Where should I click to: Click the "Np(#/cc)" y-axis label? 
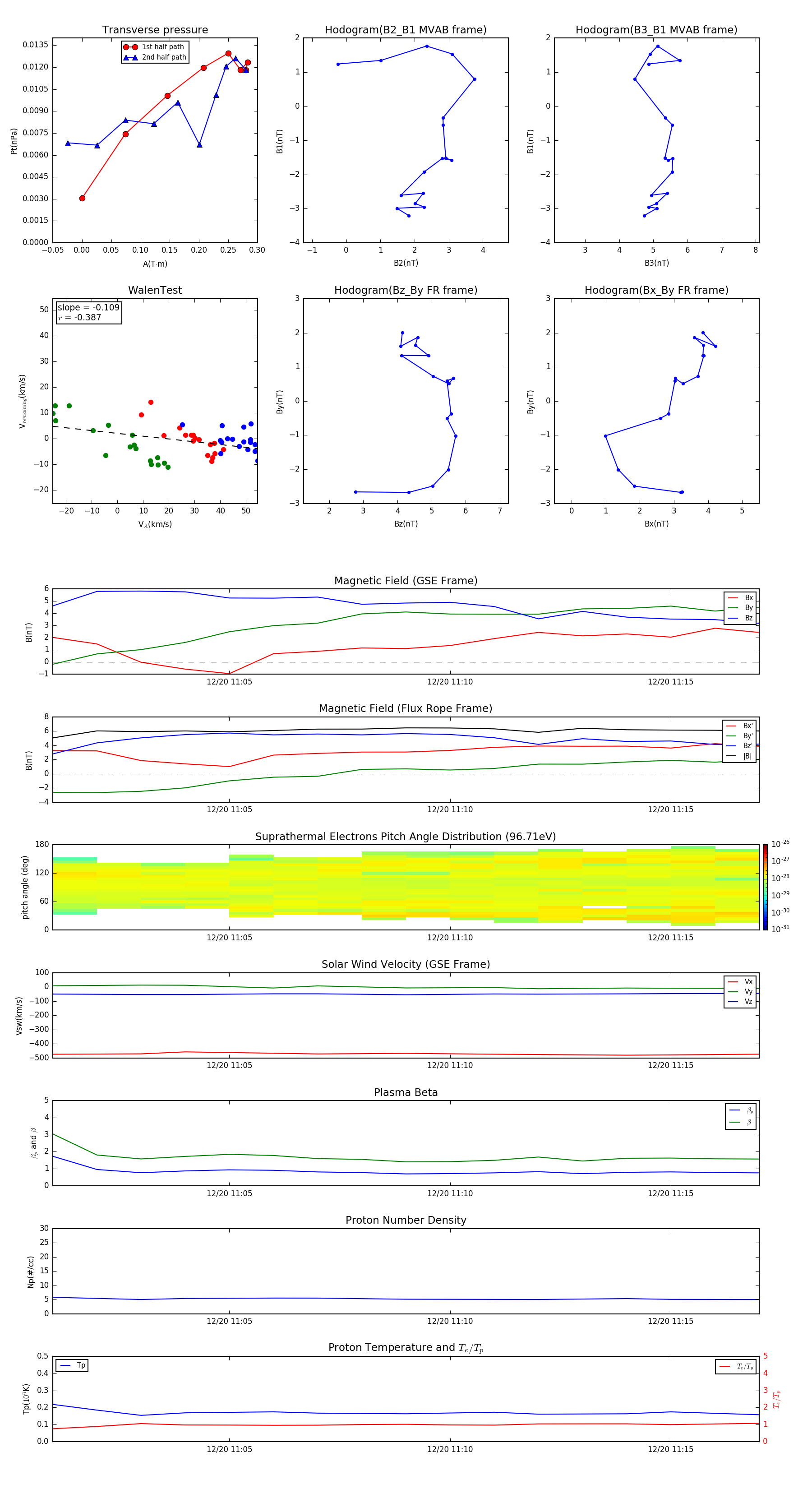click(31, 1272)
